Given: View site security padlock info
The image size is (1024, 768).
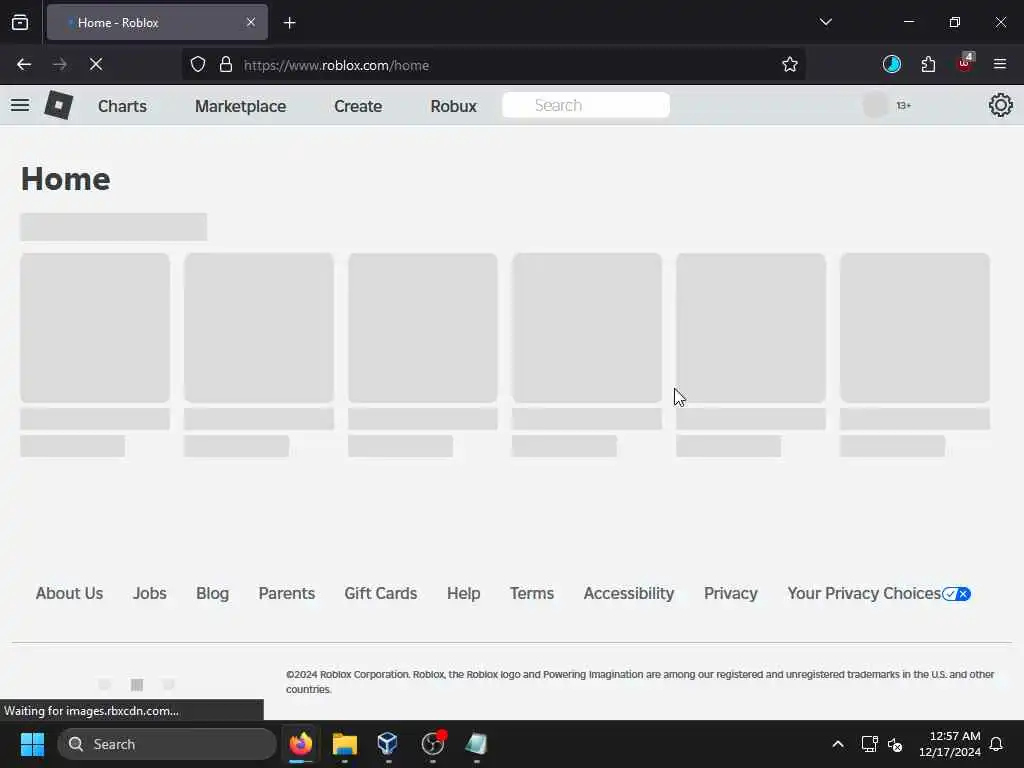Looking at the screenshot, I should (x=226, y=65).
